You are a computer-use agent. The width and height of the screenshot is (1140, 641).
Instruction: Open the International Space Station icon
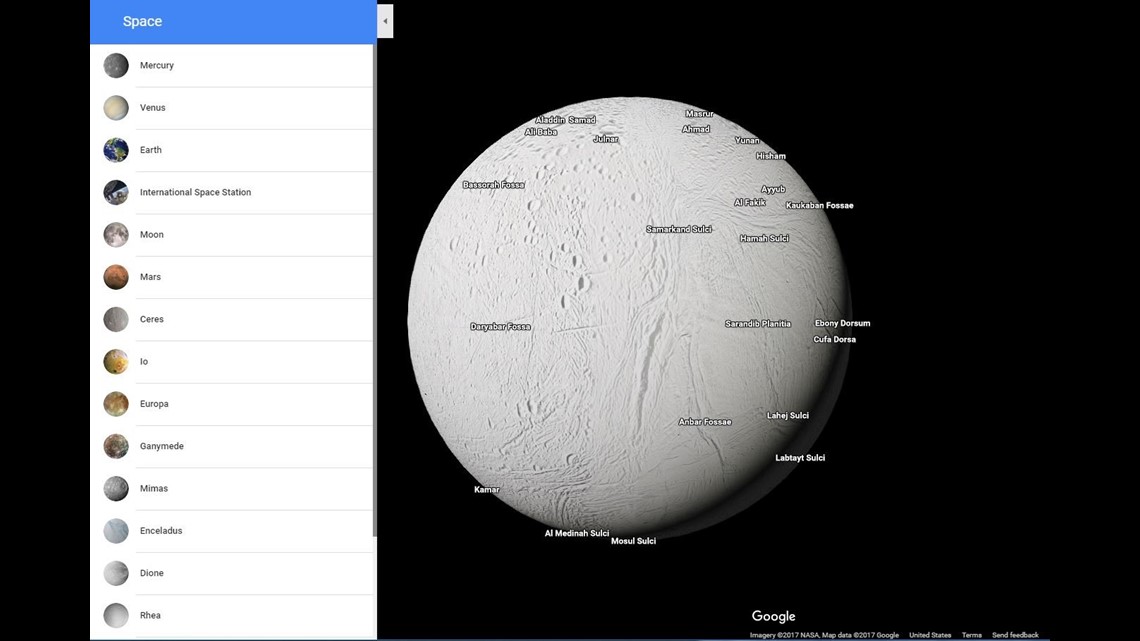pyautogui.click(x=116, y=192)
